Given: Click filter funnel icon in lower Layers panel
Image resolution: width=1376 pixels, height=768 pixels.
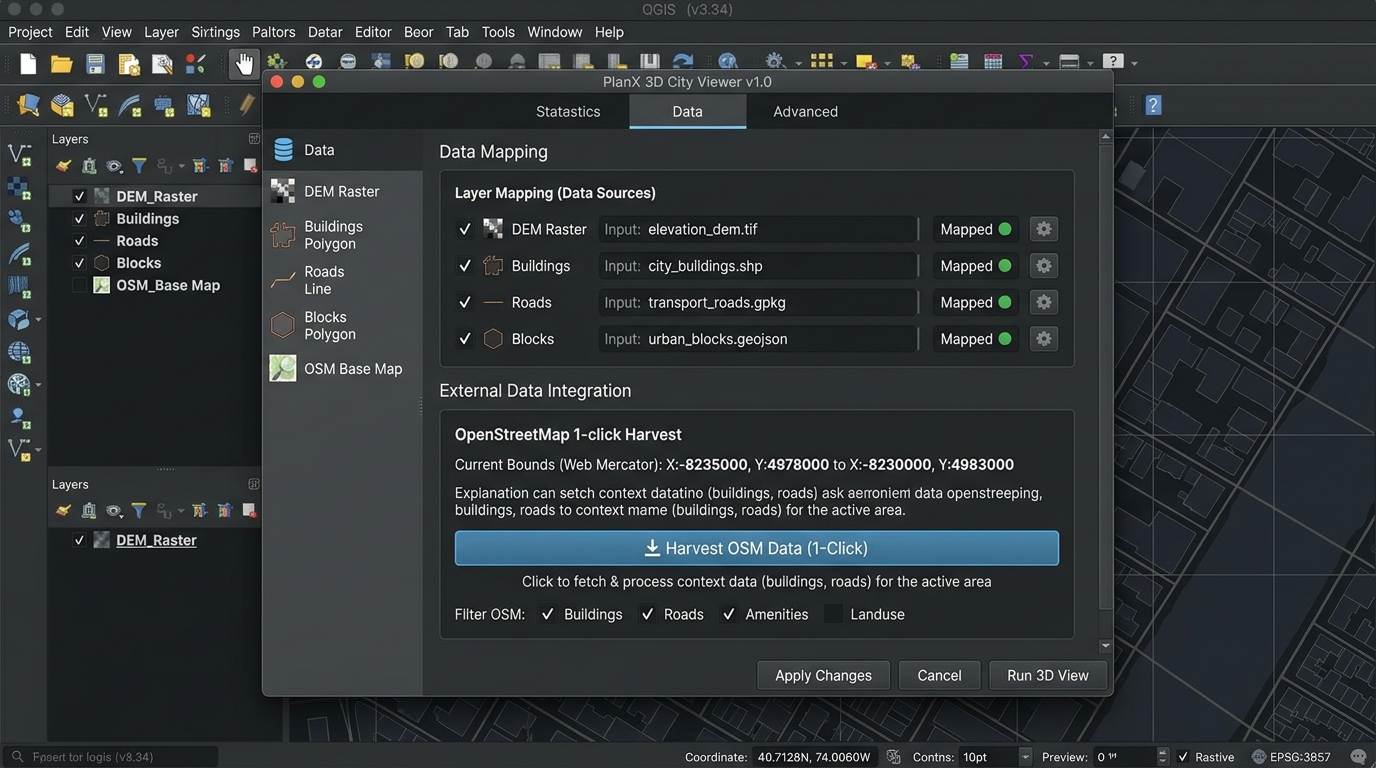Looking at the screenshot, I should 139,511.
